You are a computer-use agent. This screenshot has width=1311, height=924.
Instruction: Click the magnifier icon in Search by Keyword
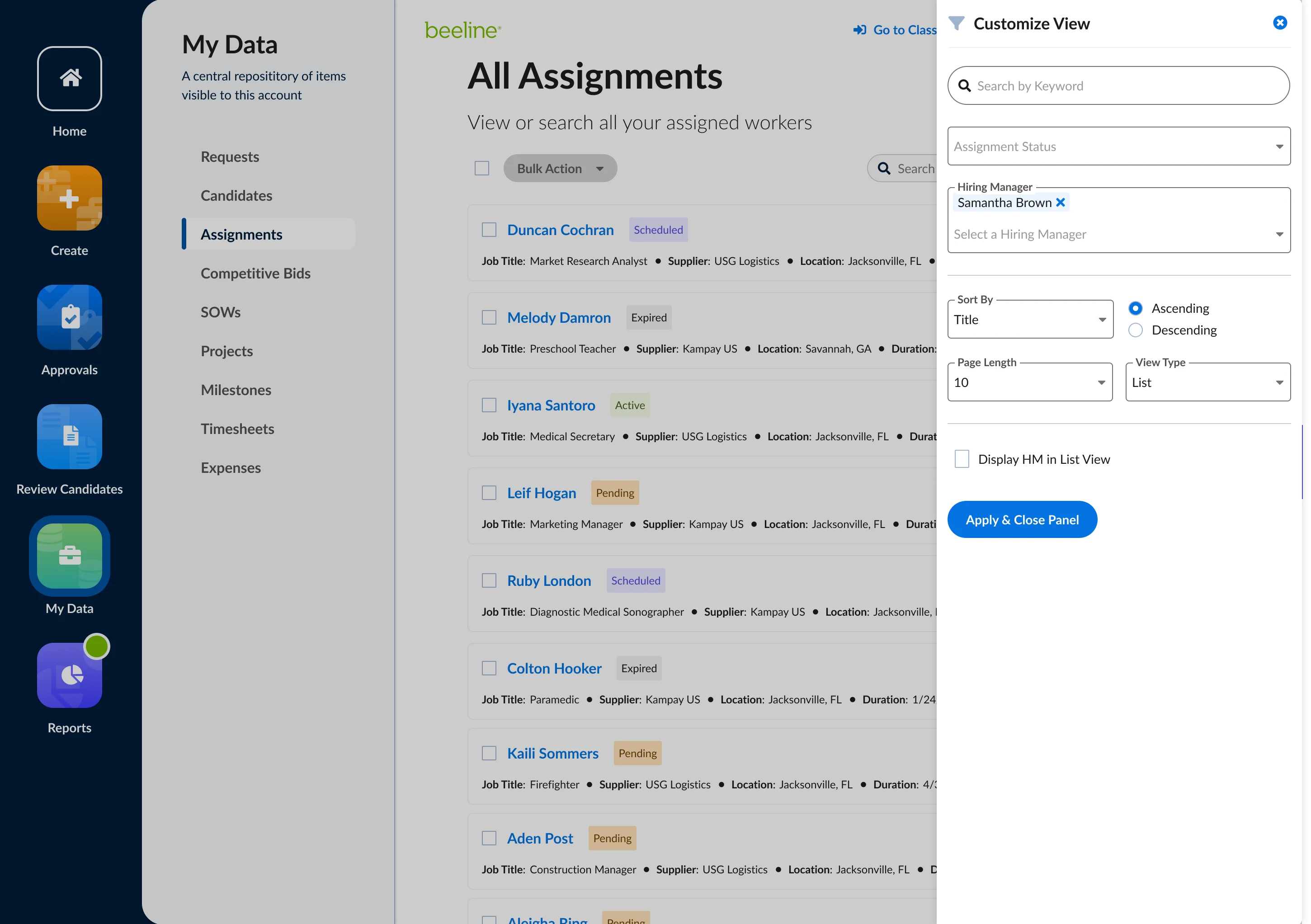click(x=965, y=85)
